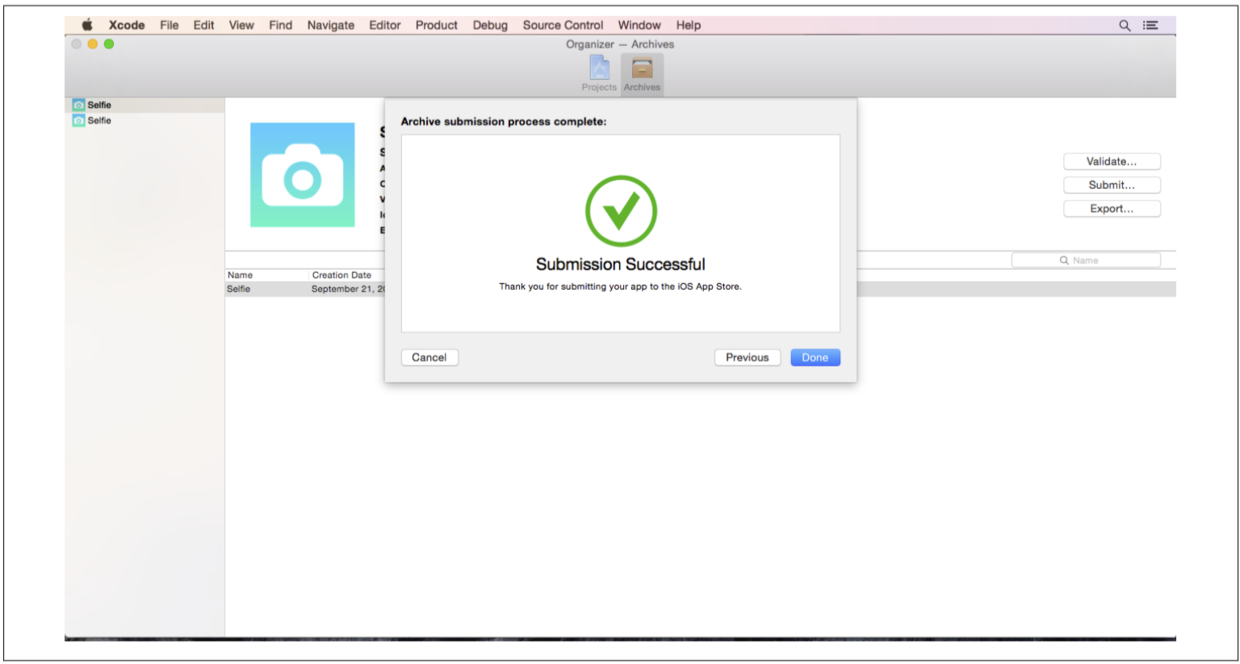Focus the Name search field

1086,260
